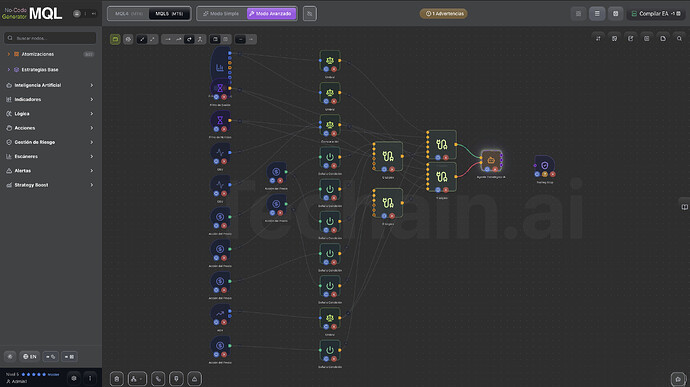Image resolution: width=690 pixels, height=387 pixels.
Task: Toggle the active diagonal-line connector style
Action: pyautogui.click(x=142, y=39)
